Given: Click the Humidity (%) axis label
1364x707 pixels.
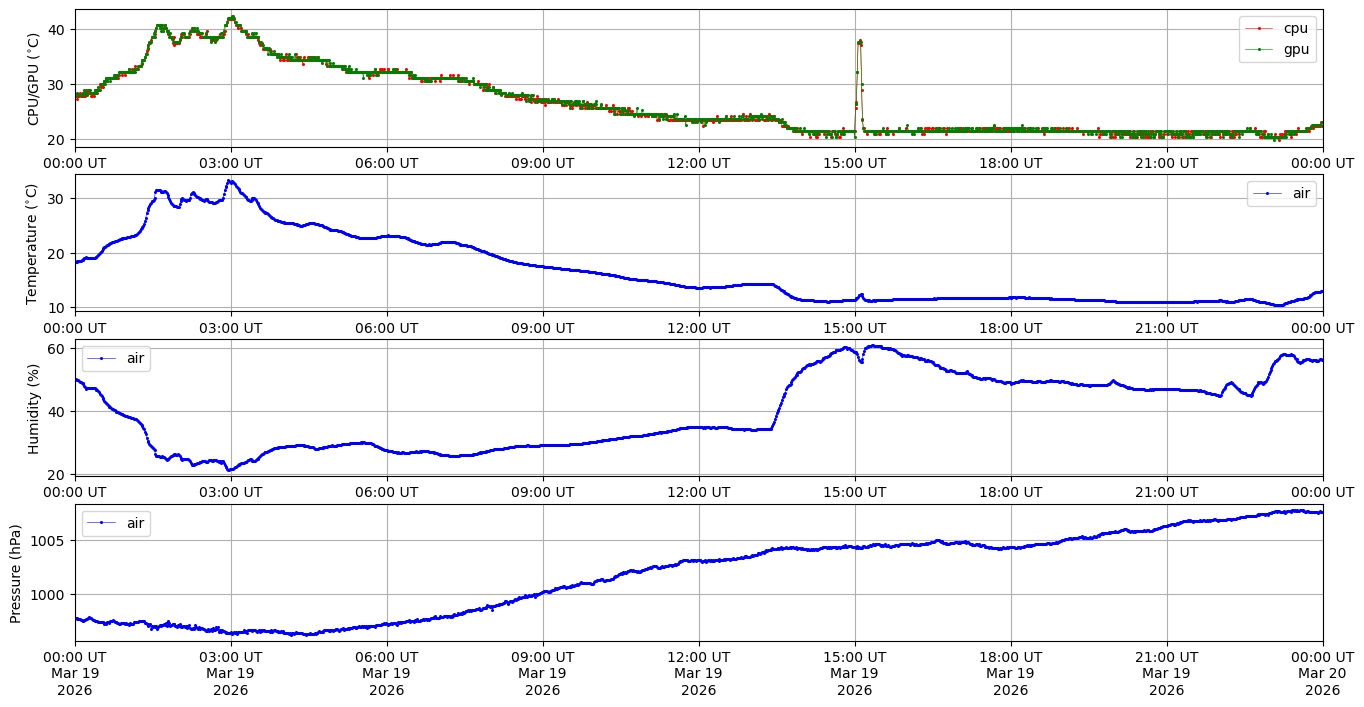Looking at the screenshot, I should 33,408.
